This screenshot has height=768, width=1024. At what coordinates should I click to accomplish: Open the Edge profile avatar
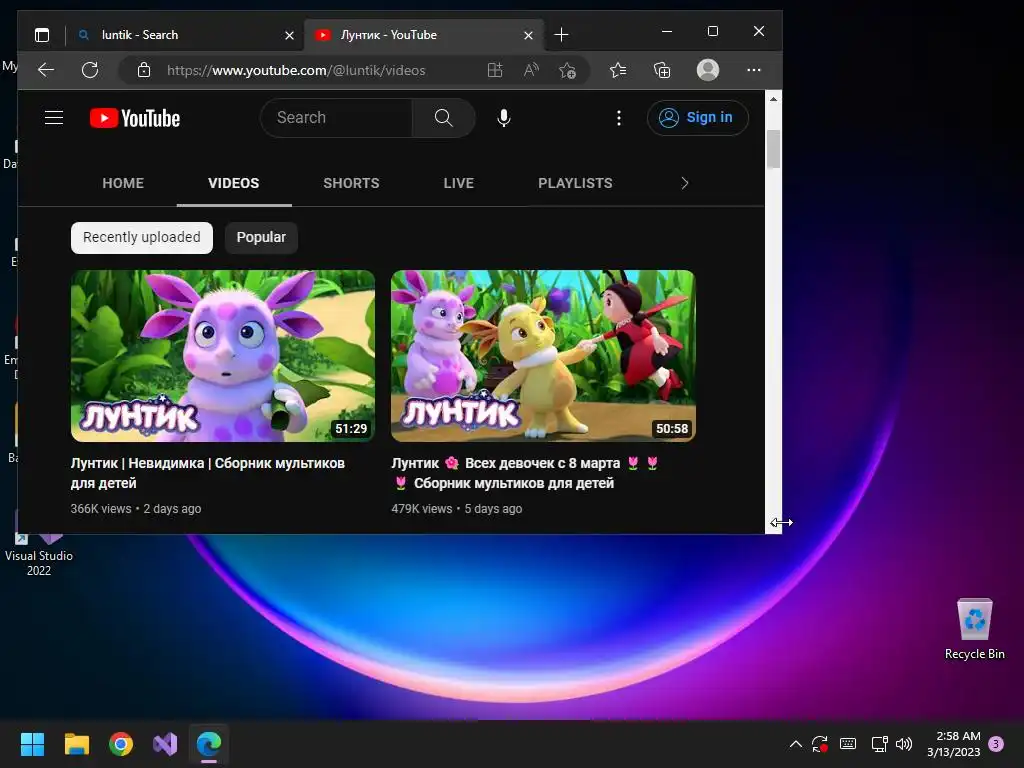coord(708,70)
